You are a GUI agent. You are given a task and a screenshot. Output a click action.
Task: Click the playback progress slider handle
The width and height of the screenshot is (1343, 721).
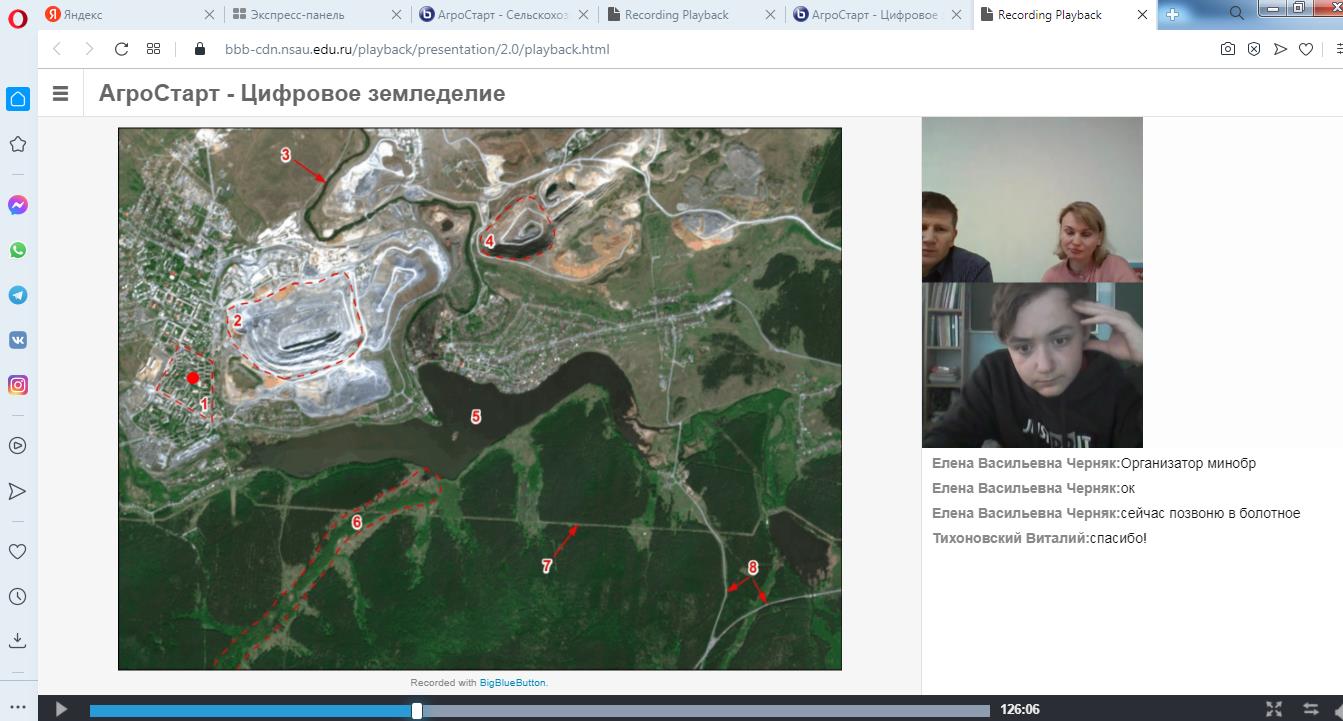click(x=417, y=711)
